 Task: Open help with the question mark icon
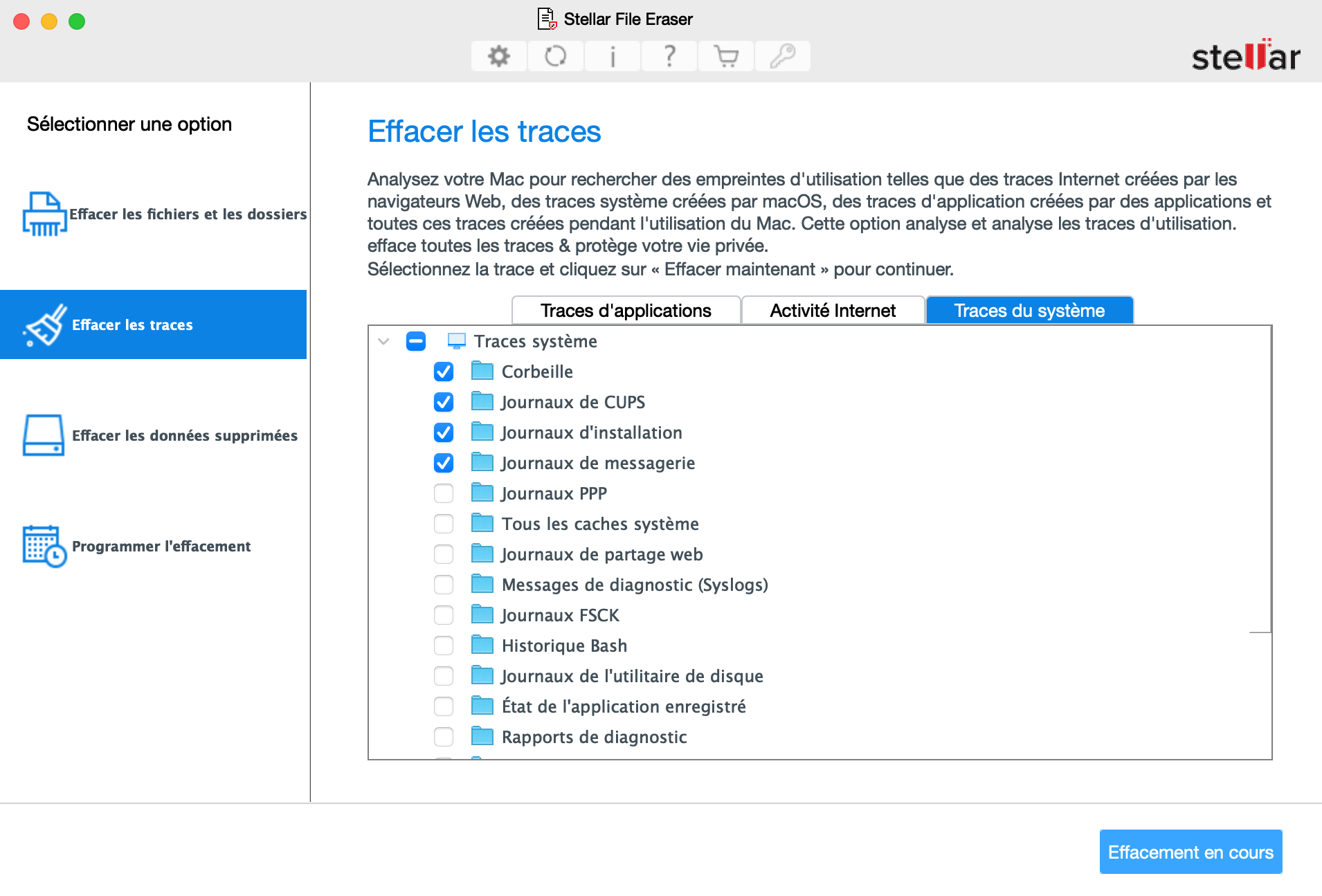(x=669, y=56)
